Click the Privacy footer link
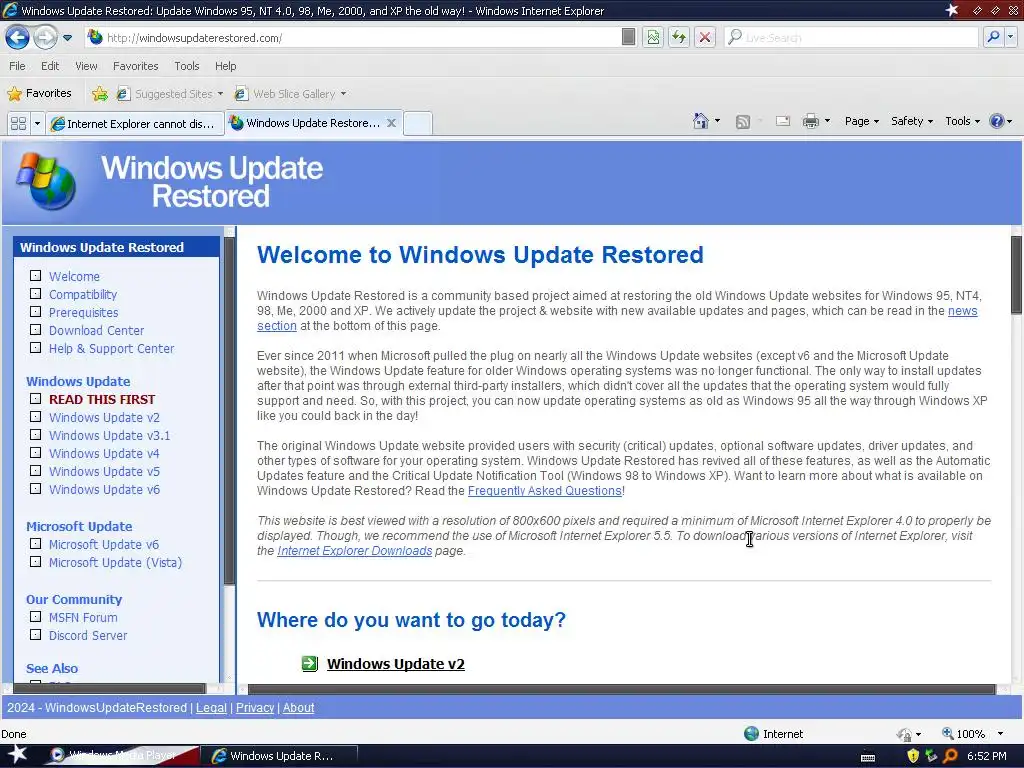The image size is (1024, 768). tap(255, 707)
